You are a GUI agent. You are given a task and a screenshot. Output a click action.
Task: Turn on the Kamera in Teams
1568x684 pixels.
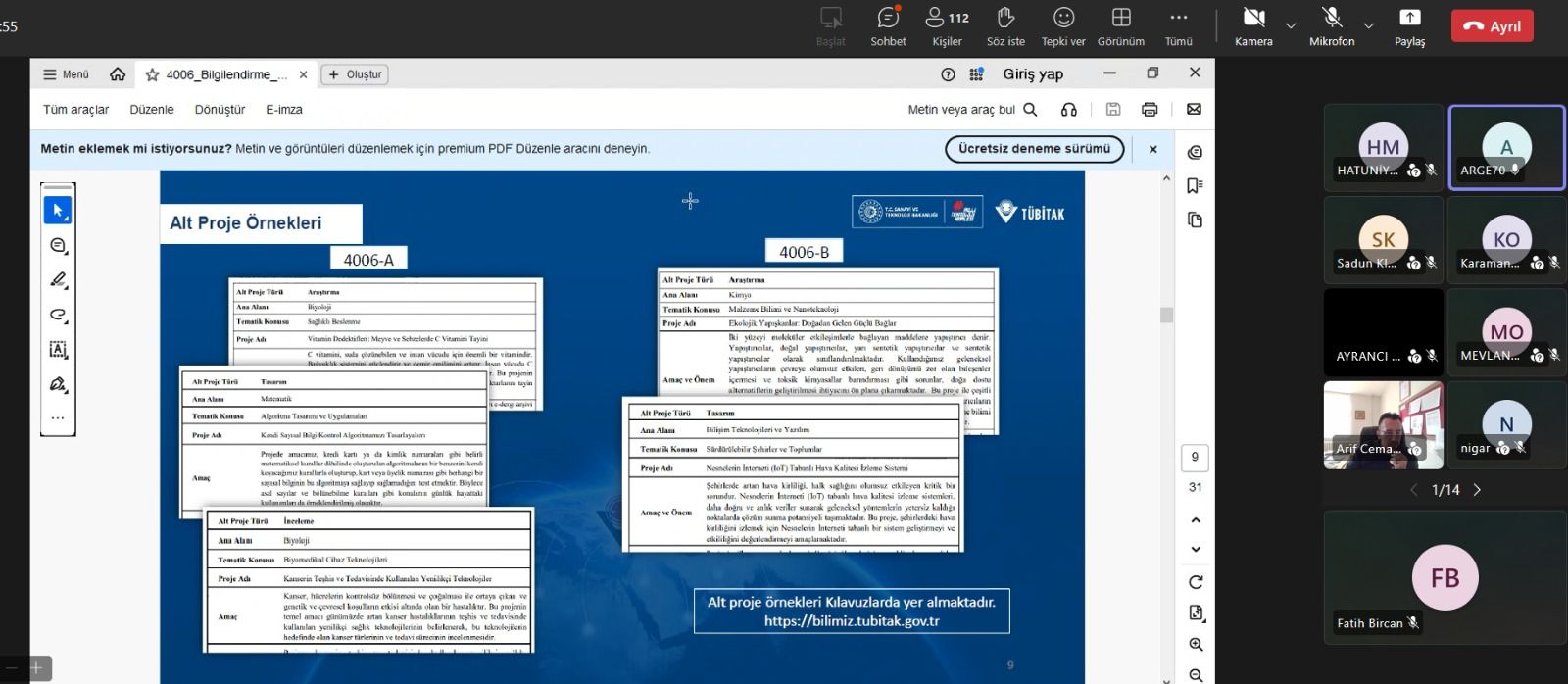point(1253,26)
